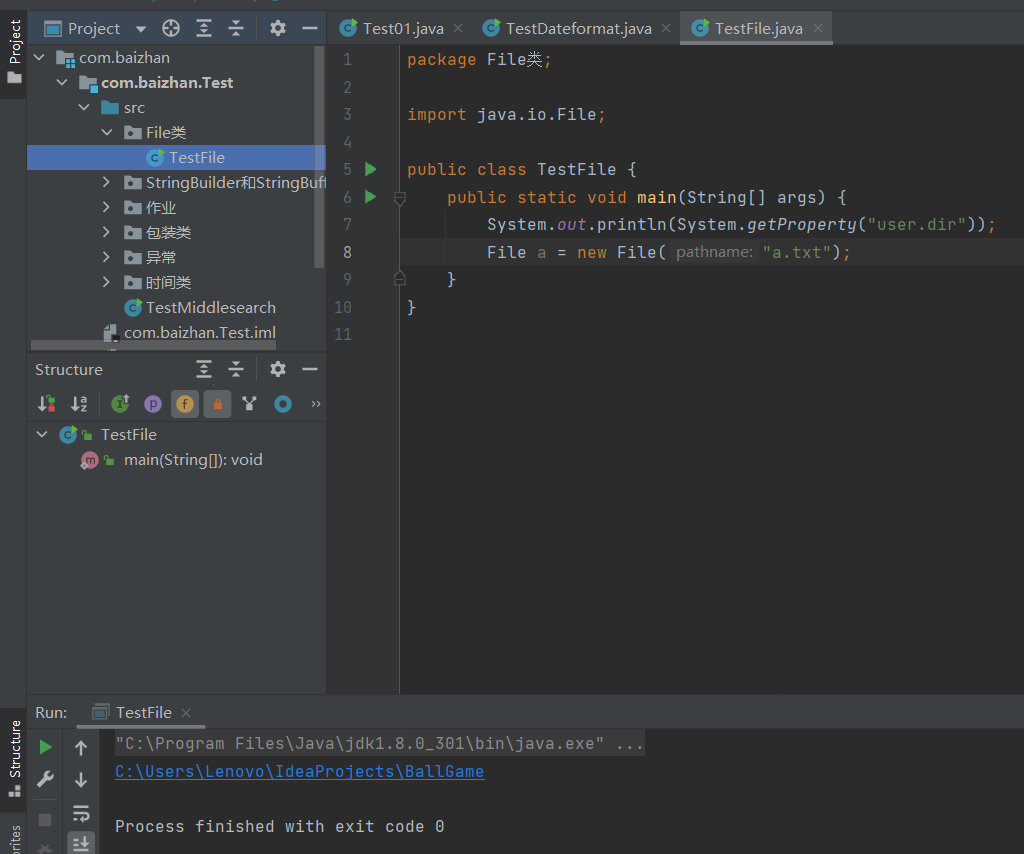Screen dimensions: 1024x854
Task: Collapse the com.baizhan root node
Action: pyautogui.click(x=40, y=57)
